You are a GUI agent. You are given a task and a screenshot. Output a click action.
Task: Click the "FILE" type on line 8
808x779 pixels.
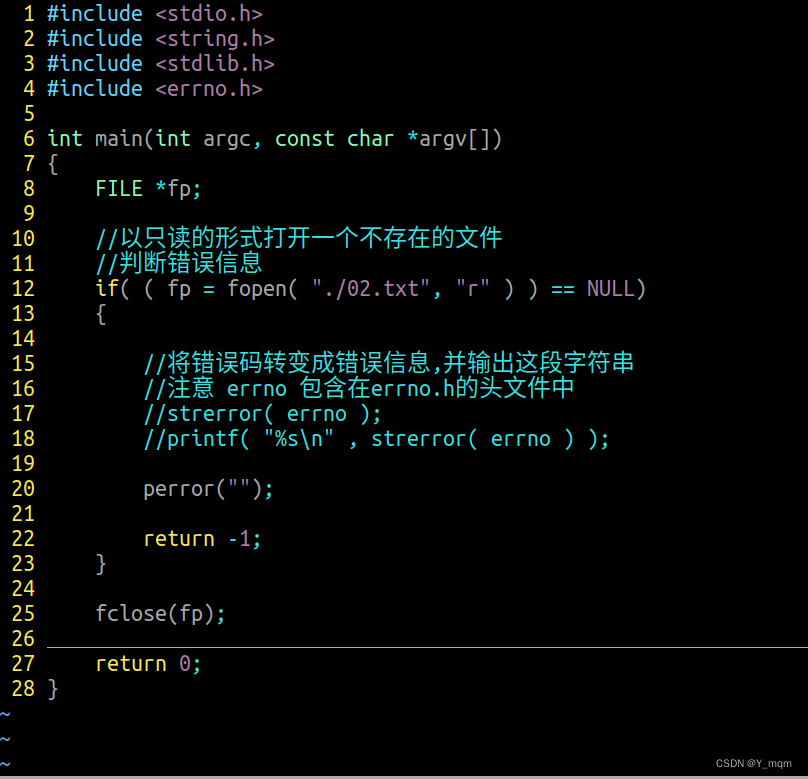click(x=119, y=189)
